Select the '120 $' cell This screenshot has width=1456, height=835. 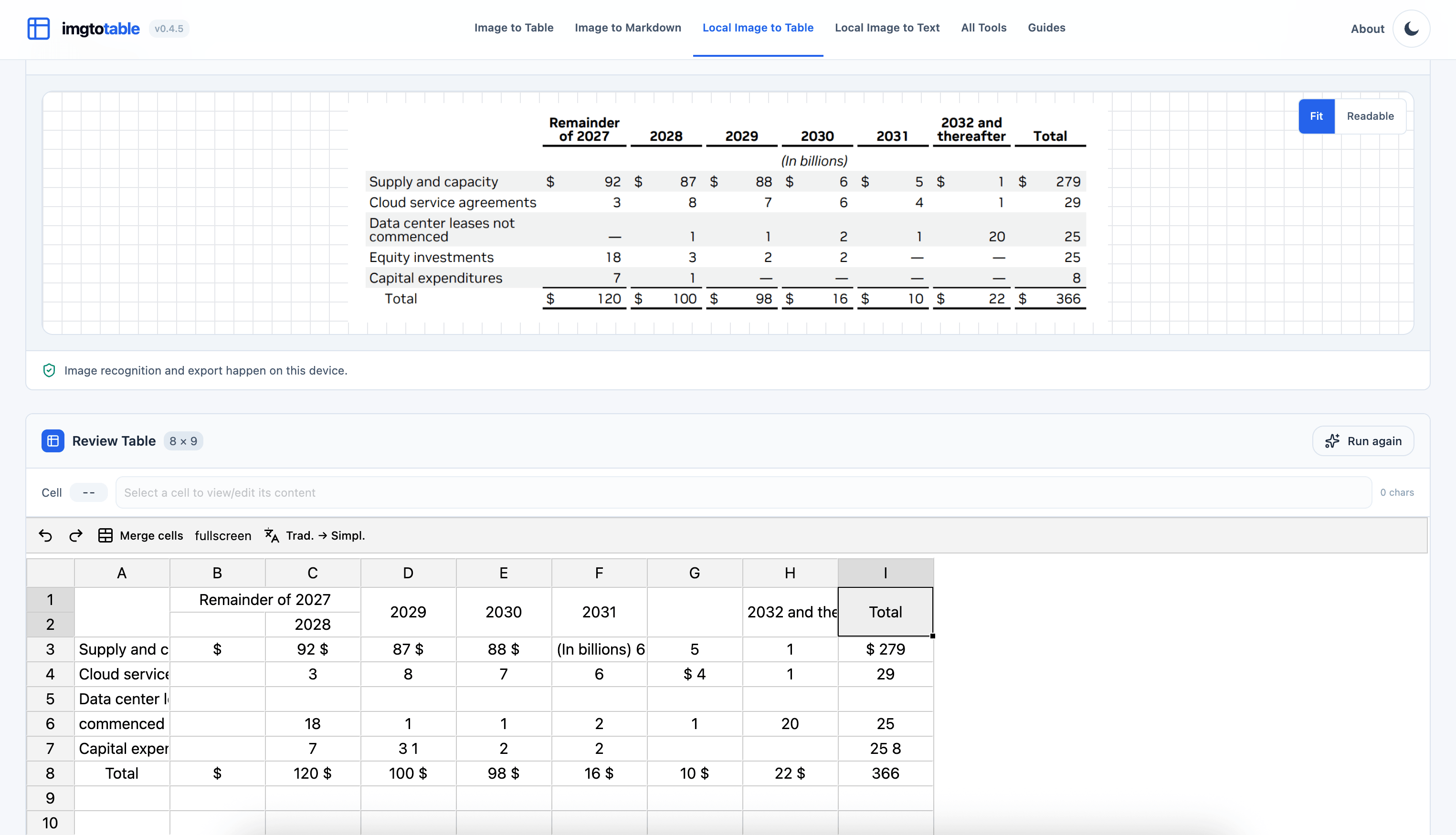point(312,772)
